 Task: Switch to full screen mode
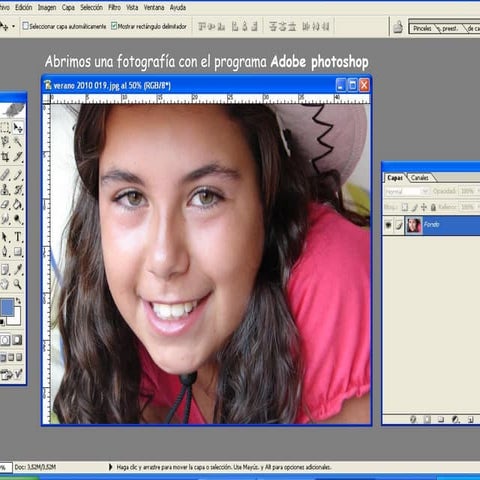click(19, 358)
